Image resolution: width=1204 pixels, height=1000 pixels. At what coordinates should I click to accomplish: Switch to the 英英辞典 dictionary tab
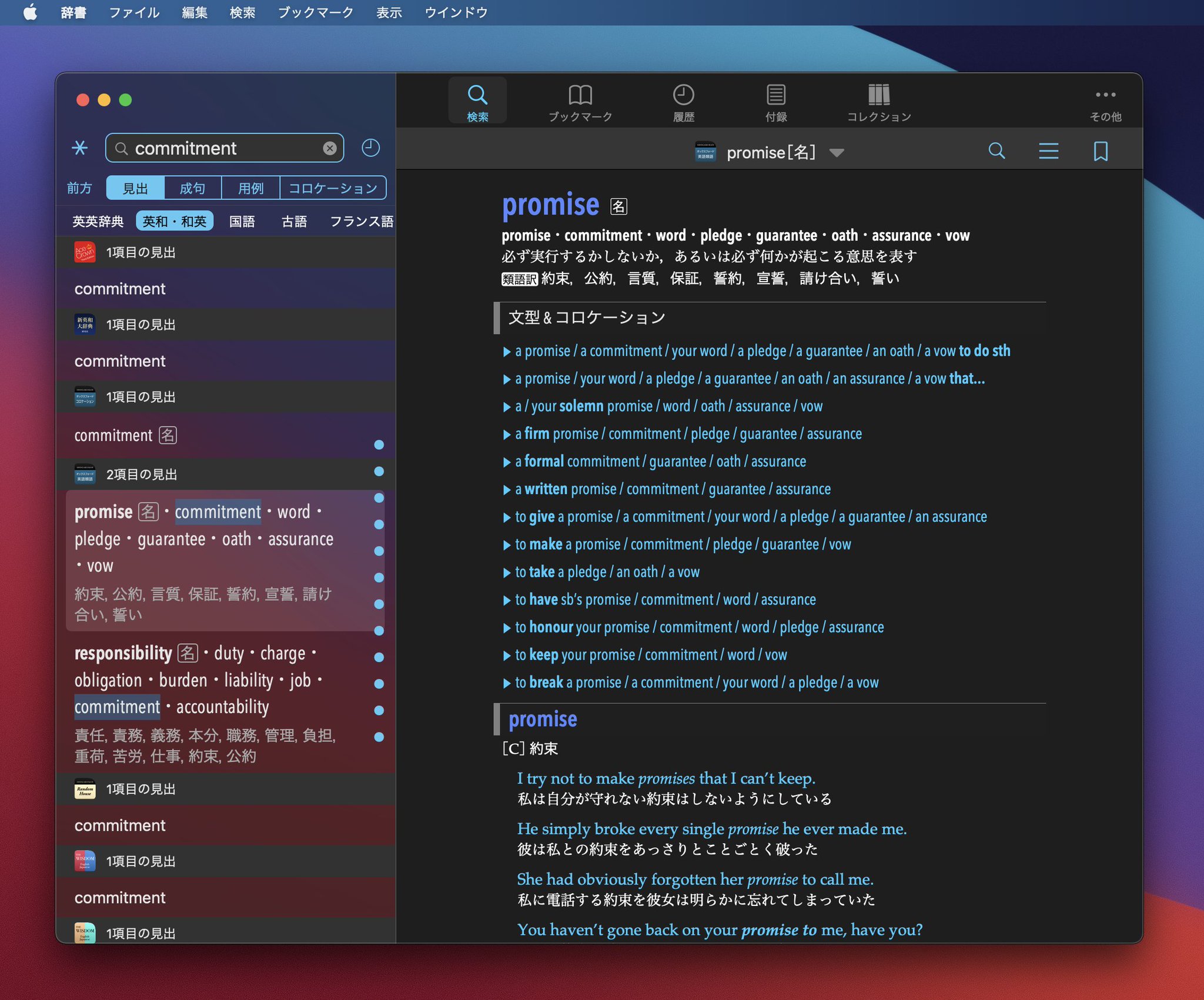coord(98,221)
